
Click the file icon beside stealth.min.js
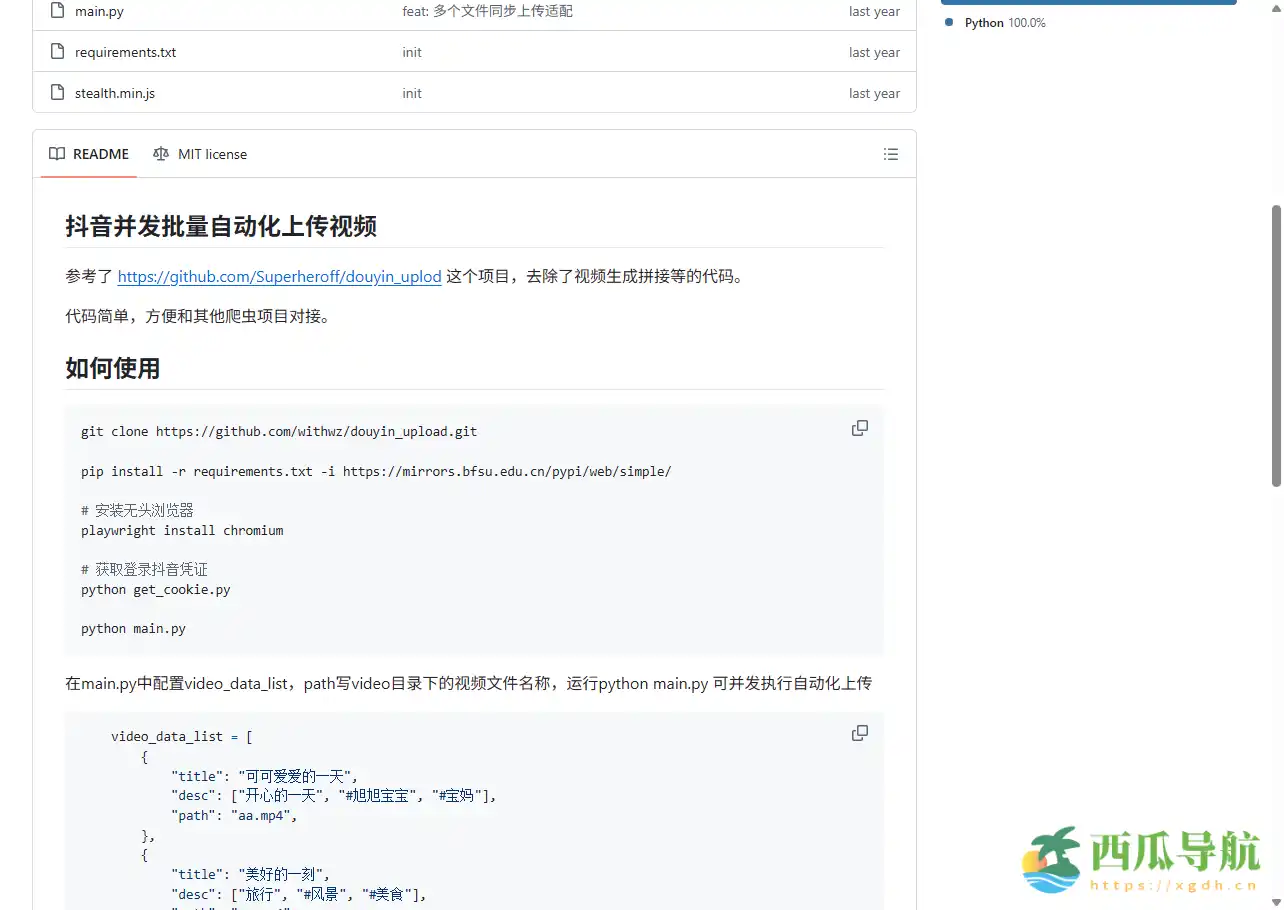pyautogui.click(x=57, y=92)
